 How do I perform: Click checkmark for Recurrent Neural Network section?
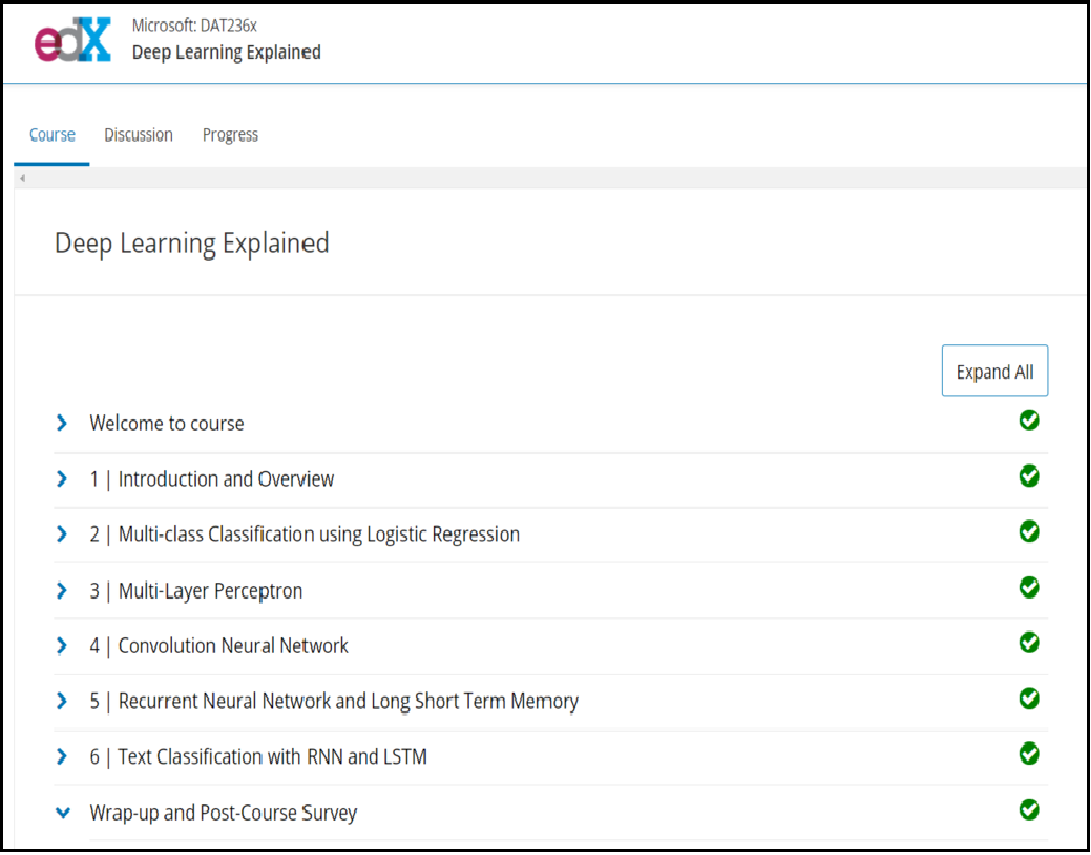point(1029,698)
